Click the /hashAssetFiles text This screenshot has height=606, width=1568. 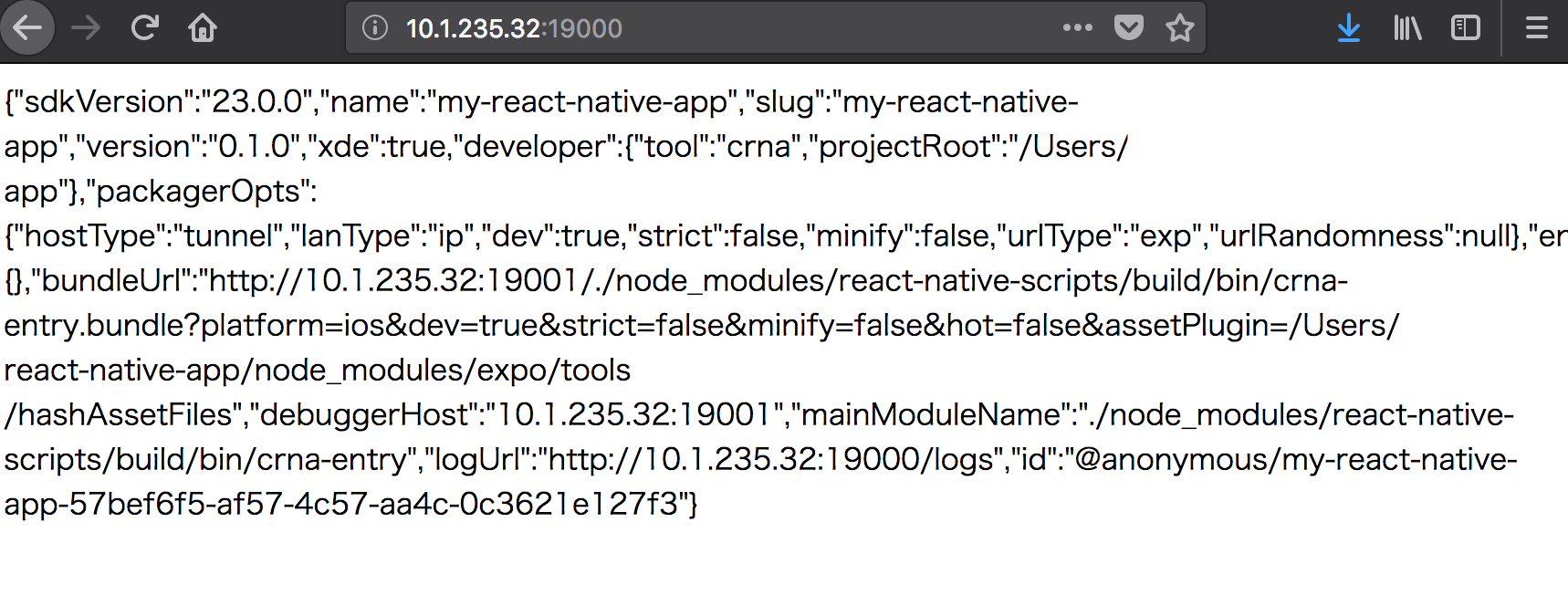(119, 414)
